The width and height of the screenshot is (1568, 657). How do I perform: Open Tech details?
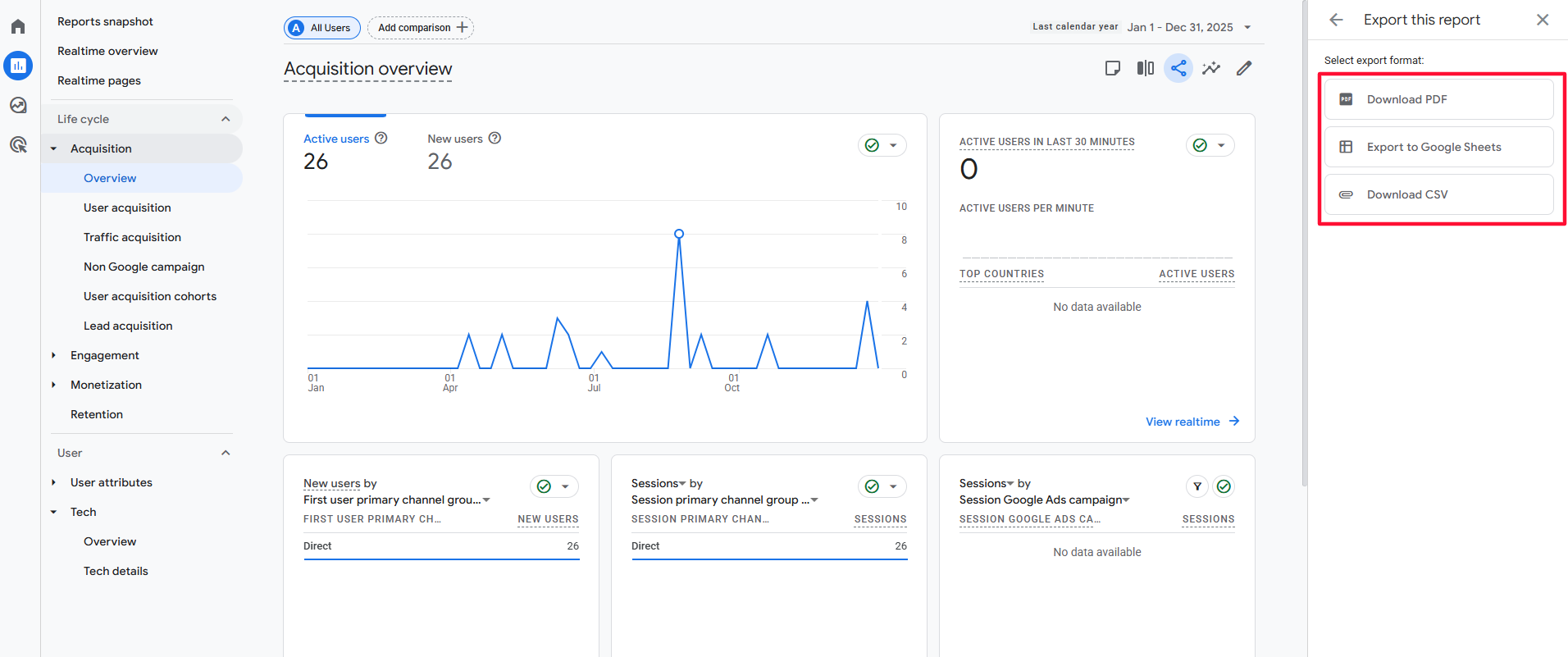(x=116, y=571)
